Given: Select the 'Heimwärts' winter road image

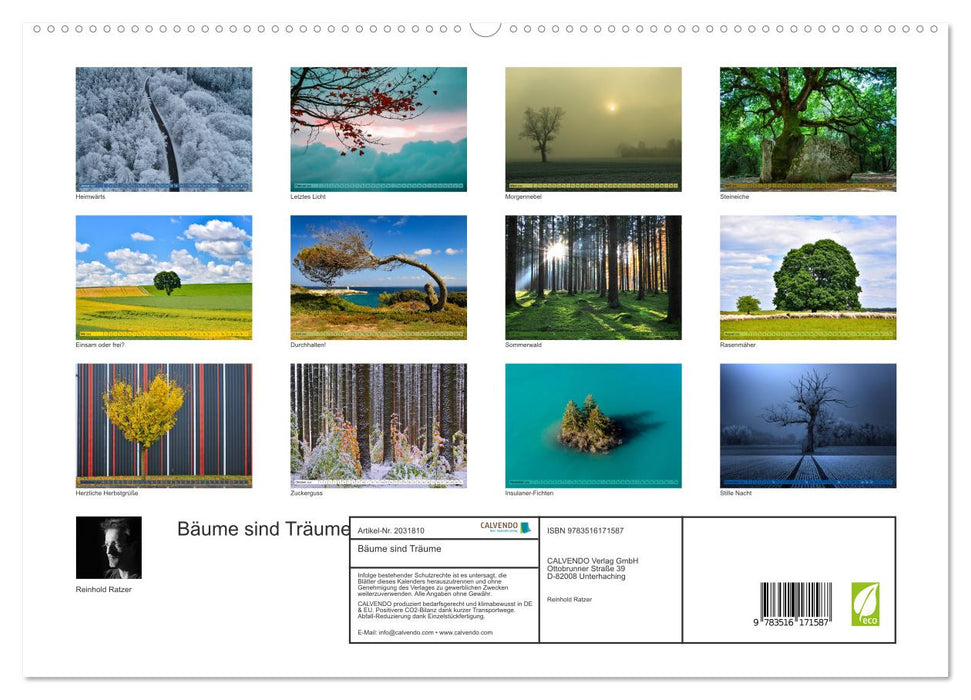Looking at the screenshot, I should click(x=163, y=128).
